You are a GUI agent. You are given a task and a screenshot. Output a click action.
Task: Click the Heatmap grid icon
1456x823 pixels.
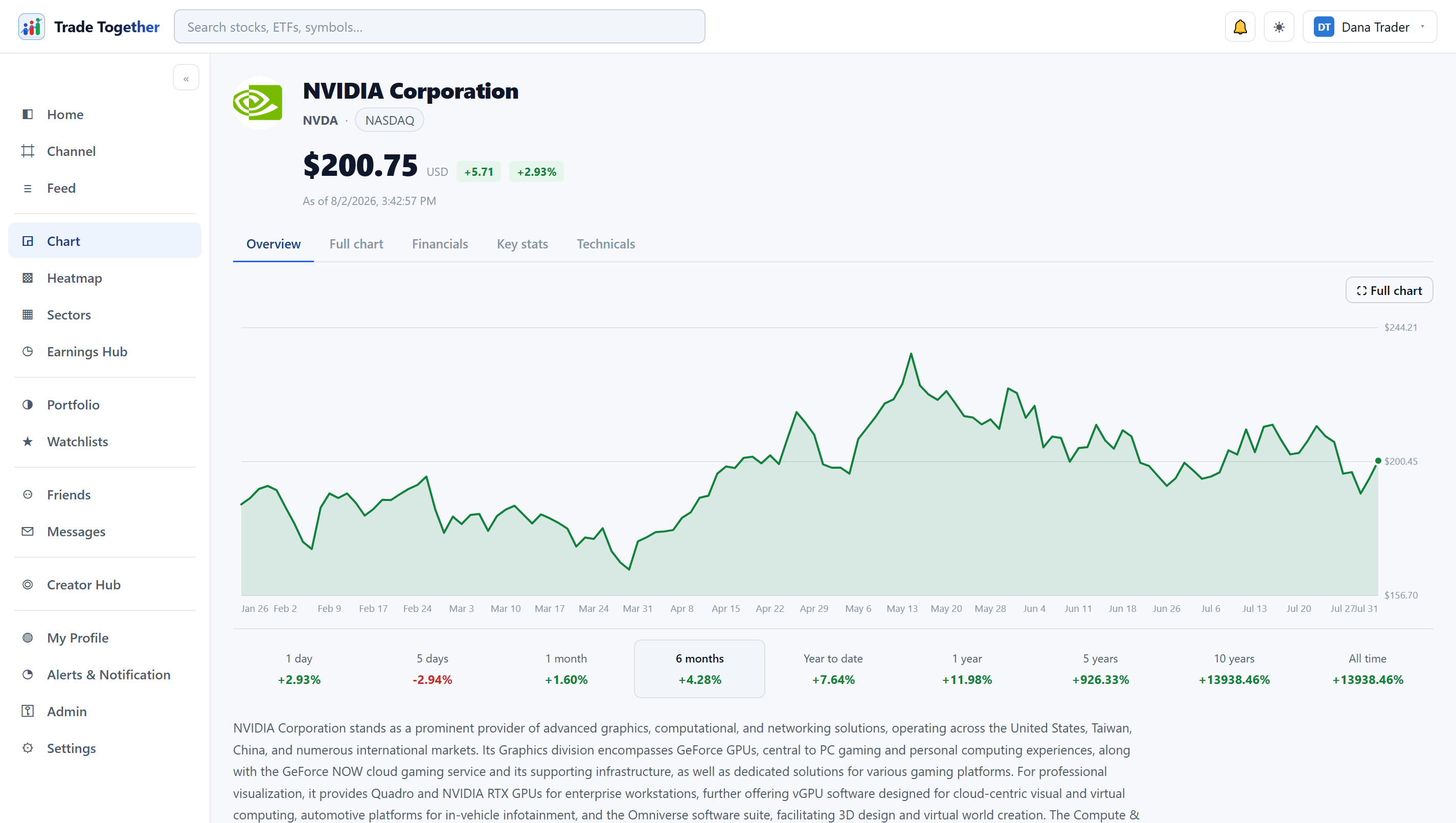coord(28,278)
